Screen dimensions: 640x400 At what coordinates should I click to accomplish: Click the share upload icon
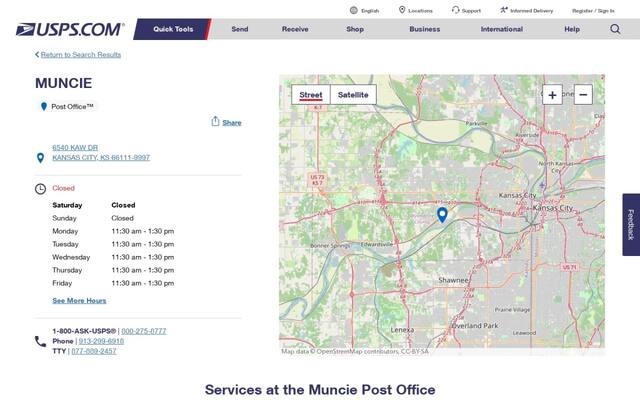click(215, 121)
